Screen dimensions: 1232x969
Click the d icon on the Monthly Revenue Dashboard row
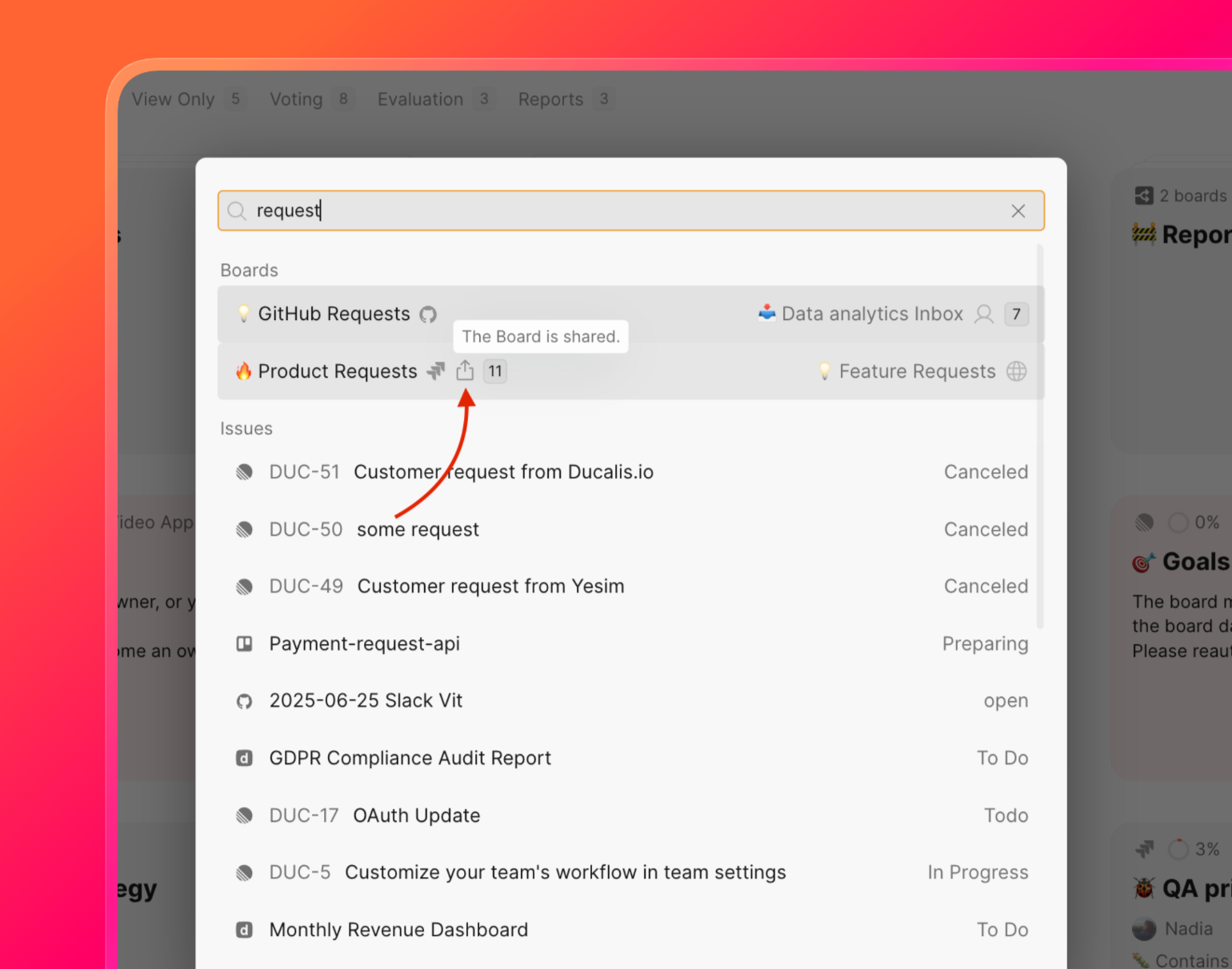[x=244, y=931]
